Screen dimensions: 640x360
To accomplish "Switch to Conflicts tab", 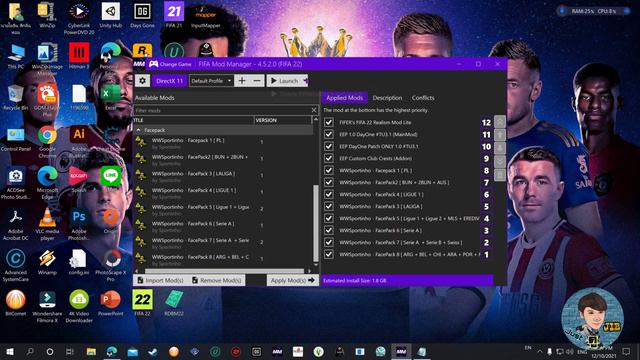I will point(423,98).
